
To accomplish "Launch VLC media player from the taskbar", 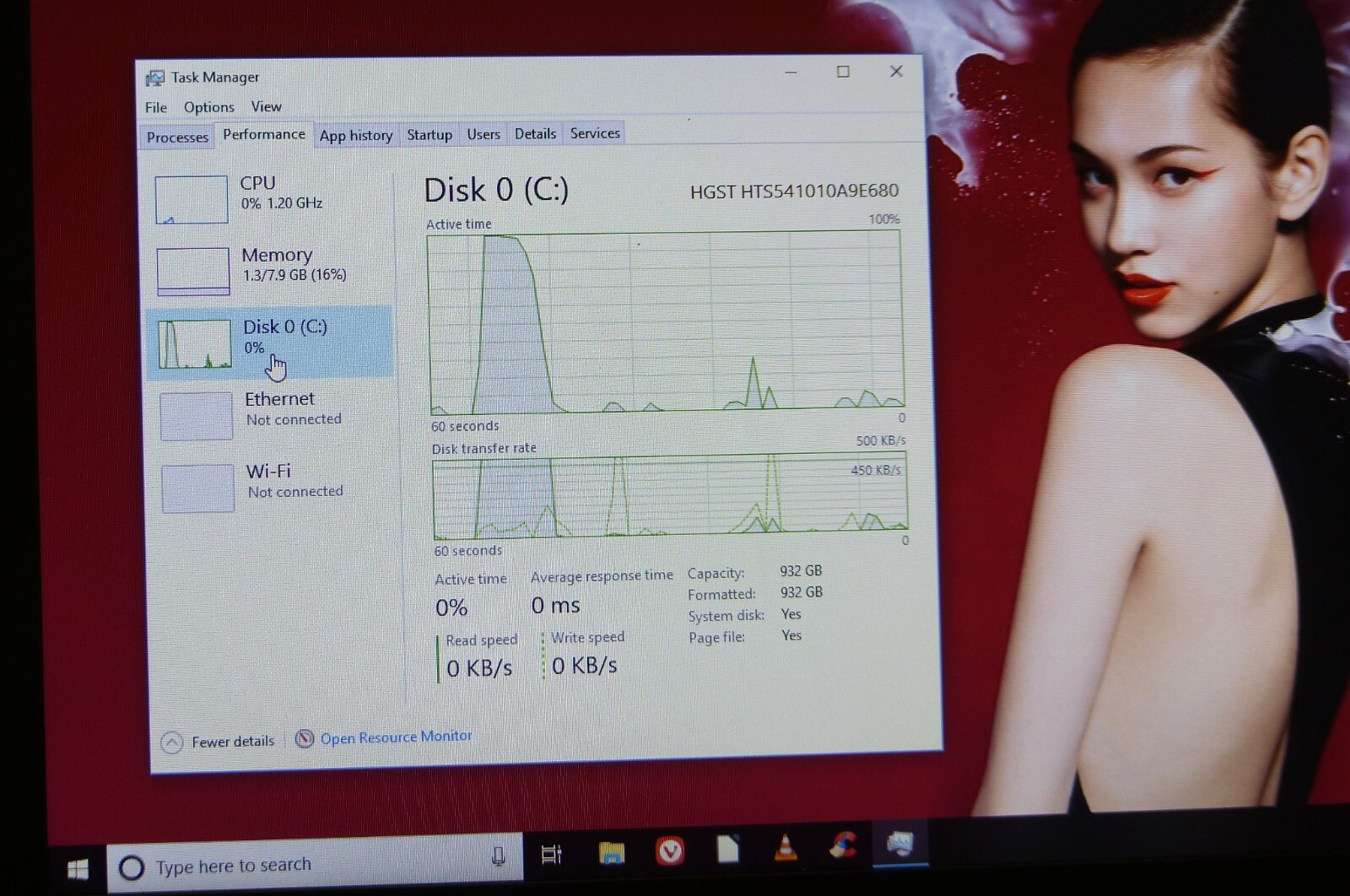I will (x=786, y=847).
